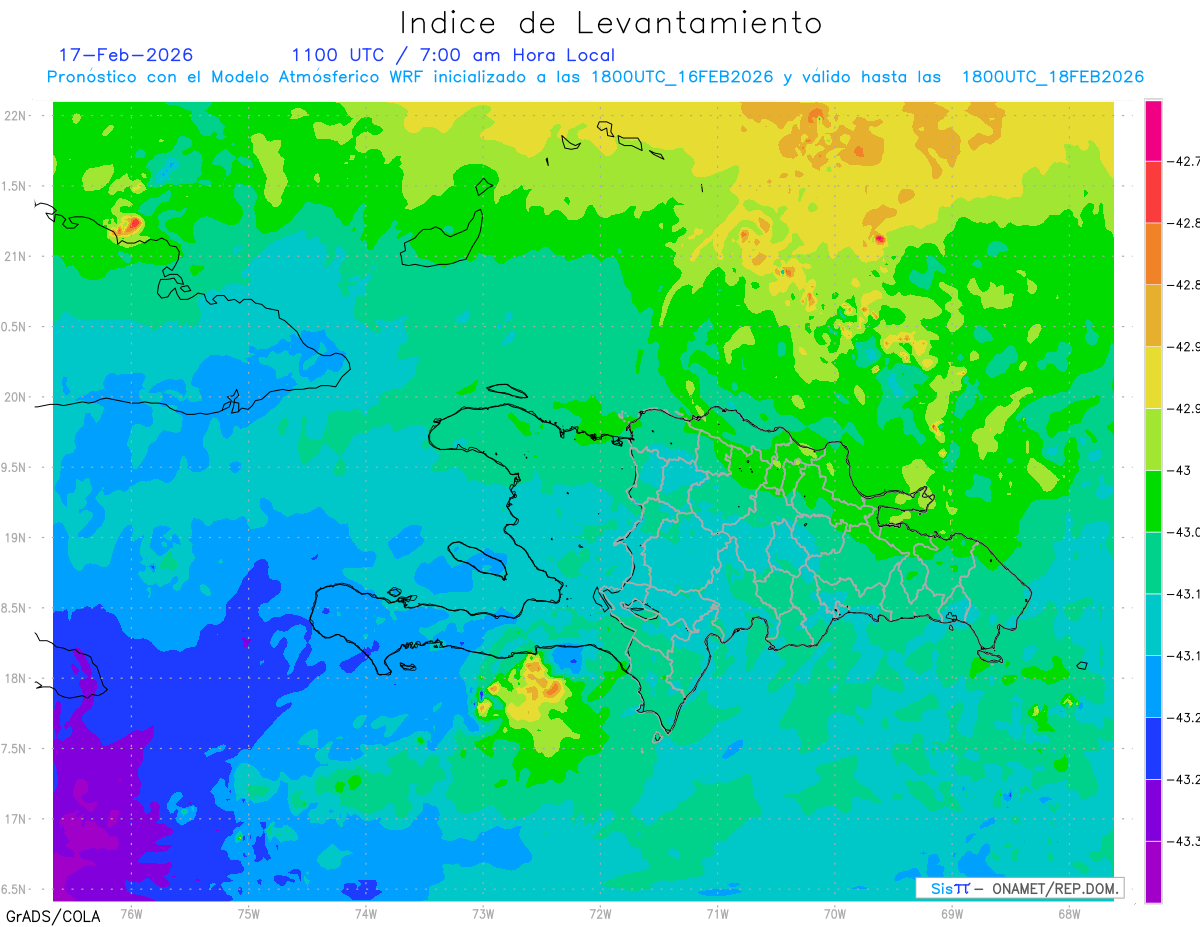Click the "20N" latitude label
Image resolution: width=1200 pixels, height=927 pixels.
coord(16,397)
